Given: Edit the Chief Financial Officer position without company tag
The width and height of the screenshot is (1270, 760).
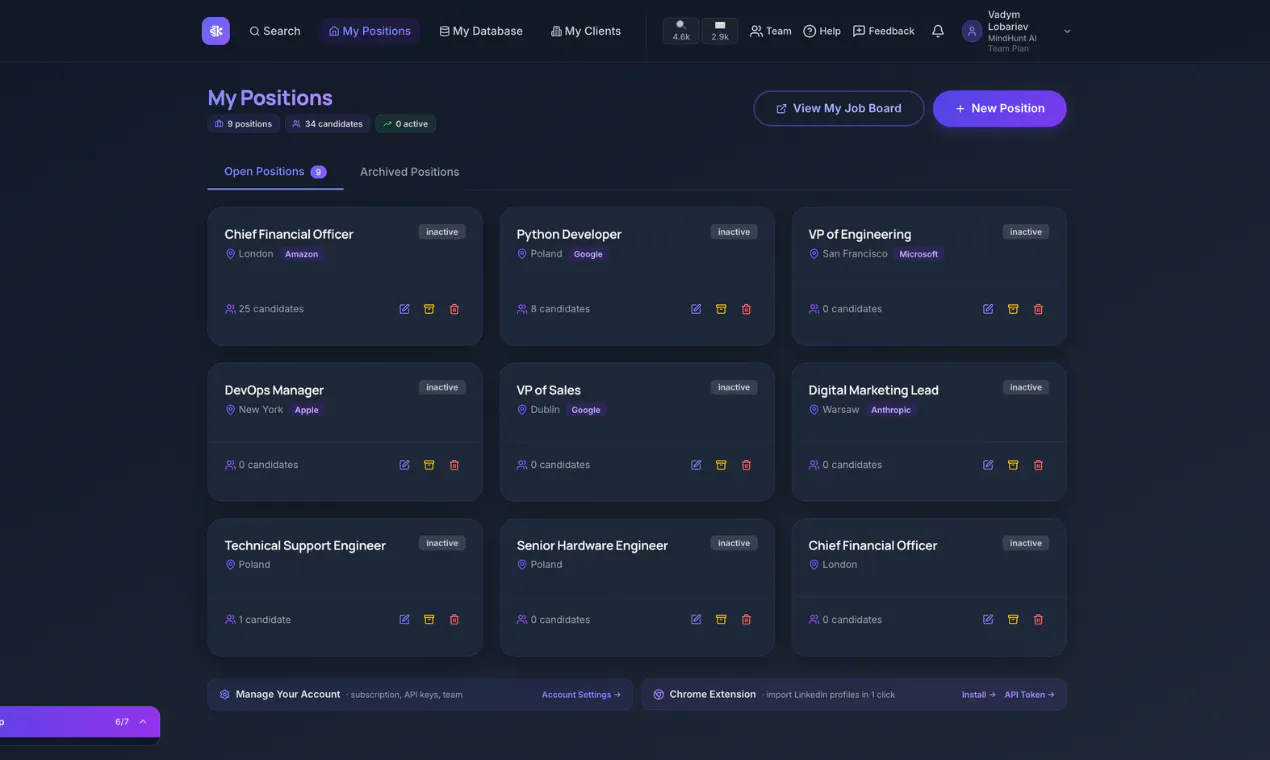Looking at the screenshot, I should point(988,620).
